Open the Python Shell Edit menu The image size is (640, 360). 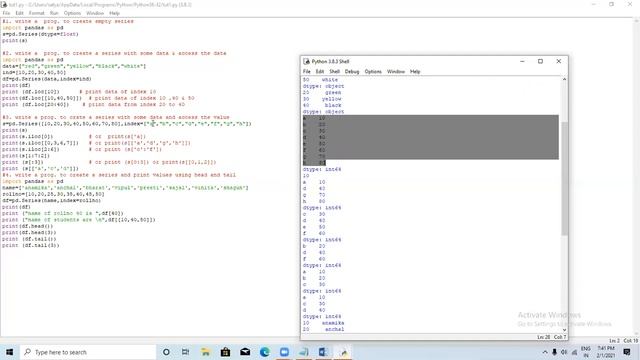[320, 71]
